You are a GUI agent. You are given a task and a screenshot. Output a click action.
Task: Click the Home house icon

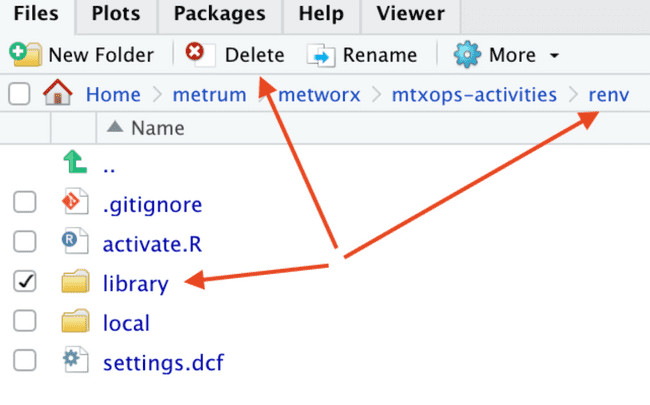coord(58,92)
